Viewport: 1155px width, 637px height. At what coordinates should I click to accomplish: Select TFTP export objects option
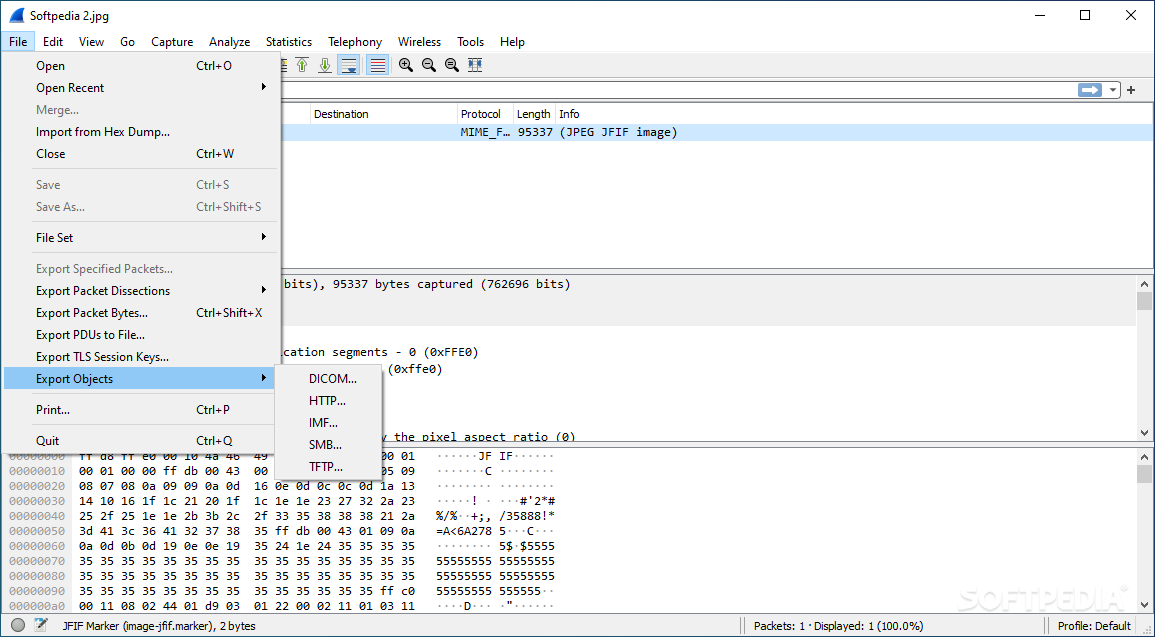(328, 467)
